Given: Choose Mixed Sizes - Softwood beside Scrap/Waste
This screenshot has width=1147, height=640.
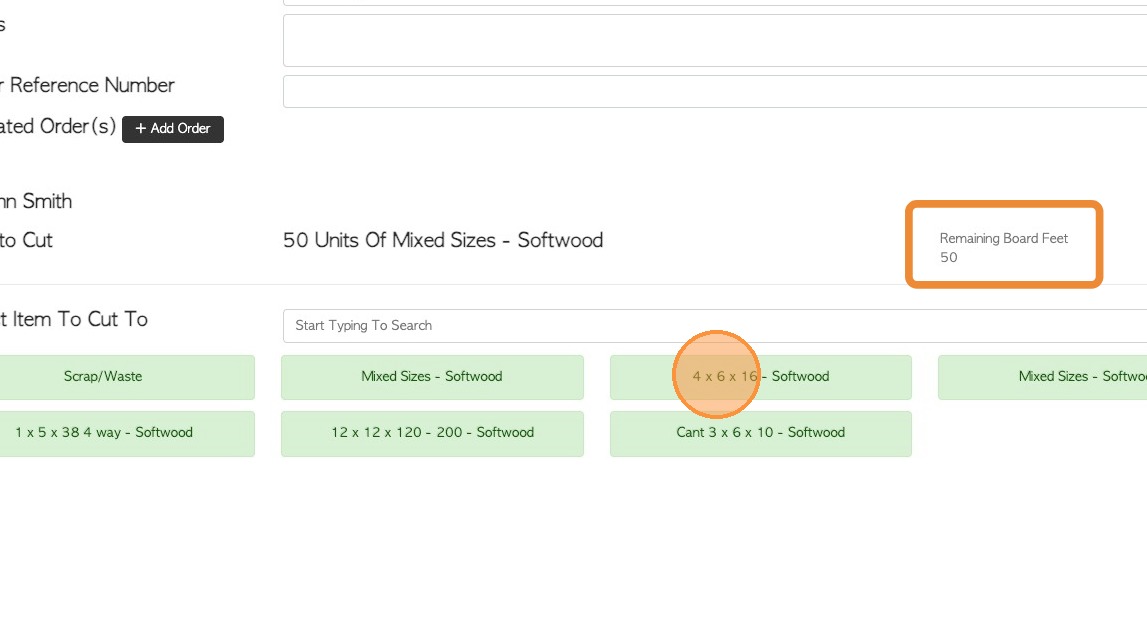Looking at the screenshot, I should point(432,377).
